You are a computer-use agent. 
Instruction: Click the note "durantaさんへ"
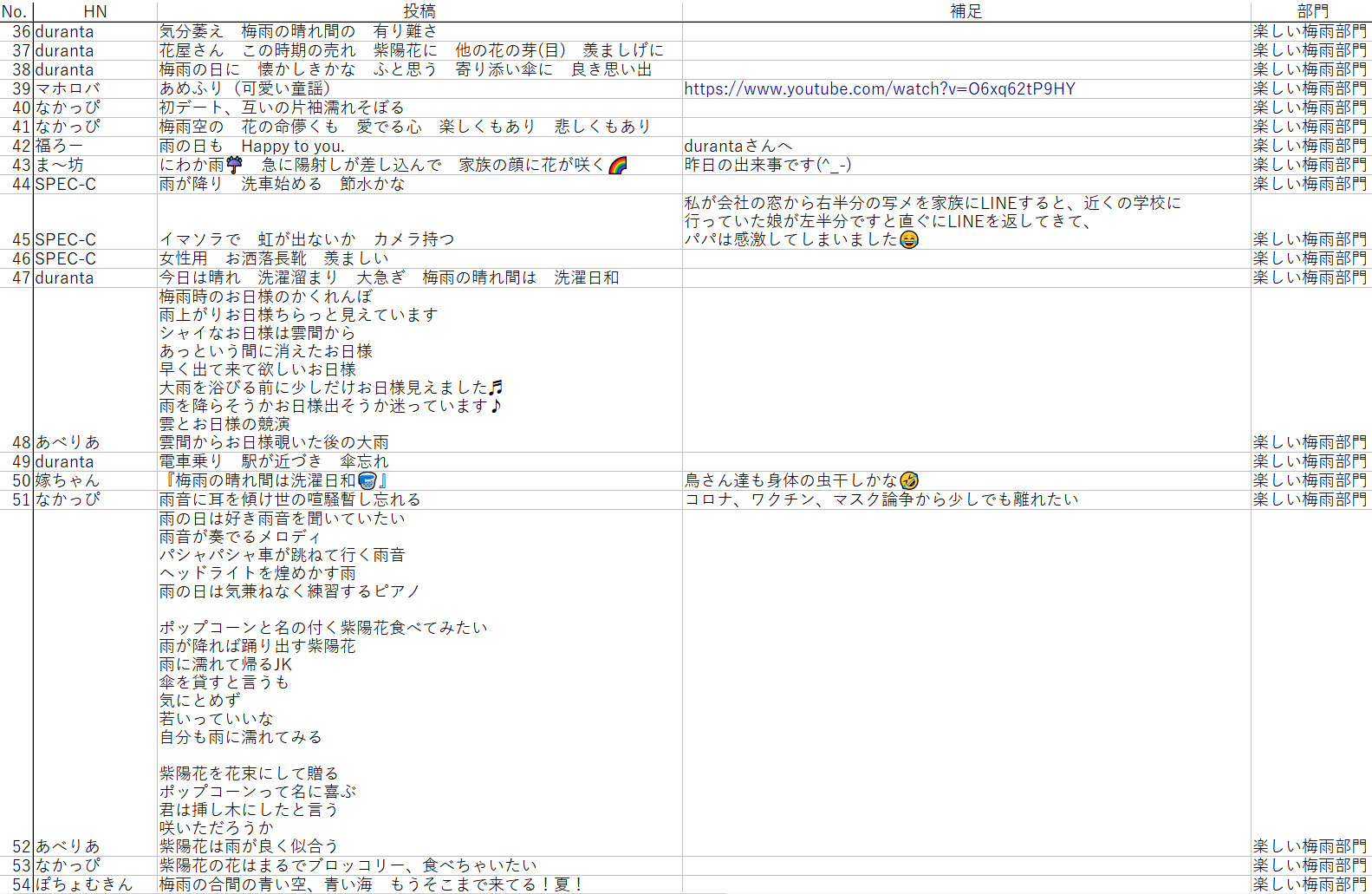[x=738, y=146]
